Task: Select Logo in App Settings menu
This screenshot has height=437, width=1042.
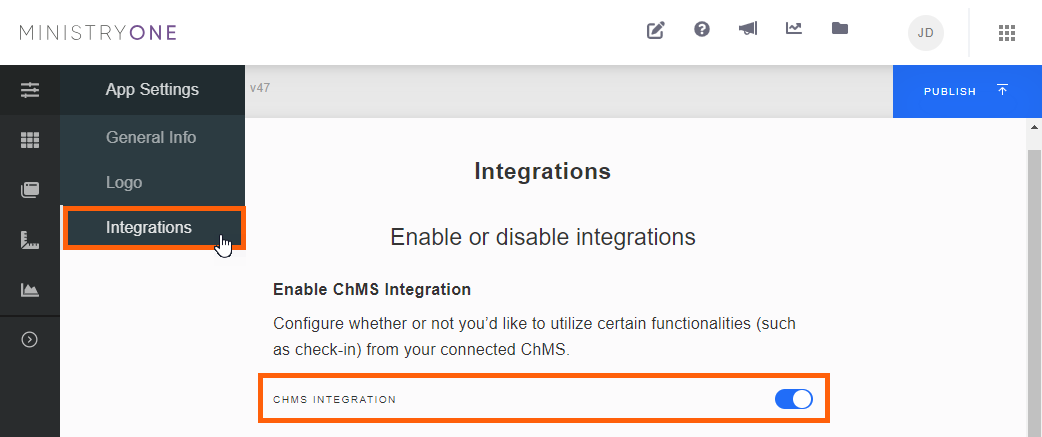Action: tap(124, 183)
